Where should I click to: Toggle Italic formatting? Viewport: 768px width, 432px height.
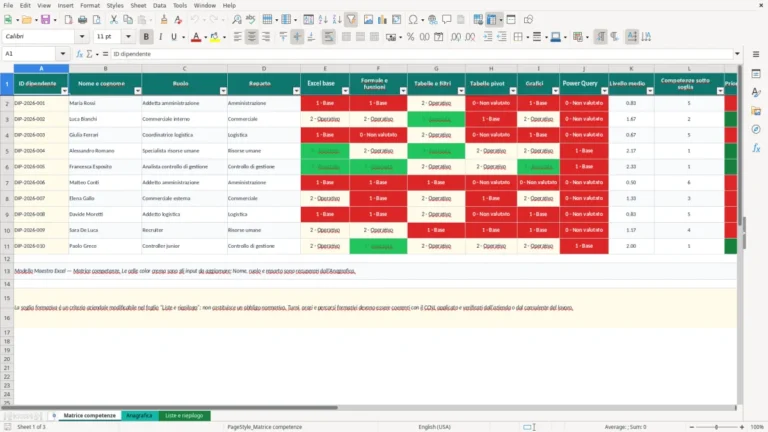160,37
